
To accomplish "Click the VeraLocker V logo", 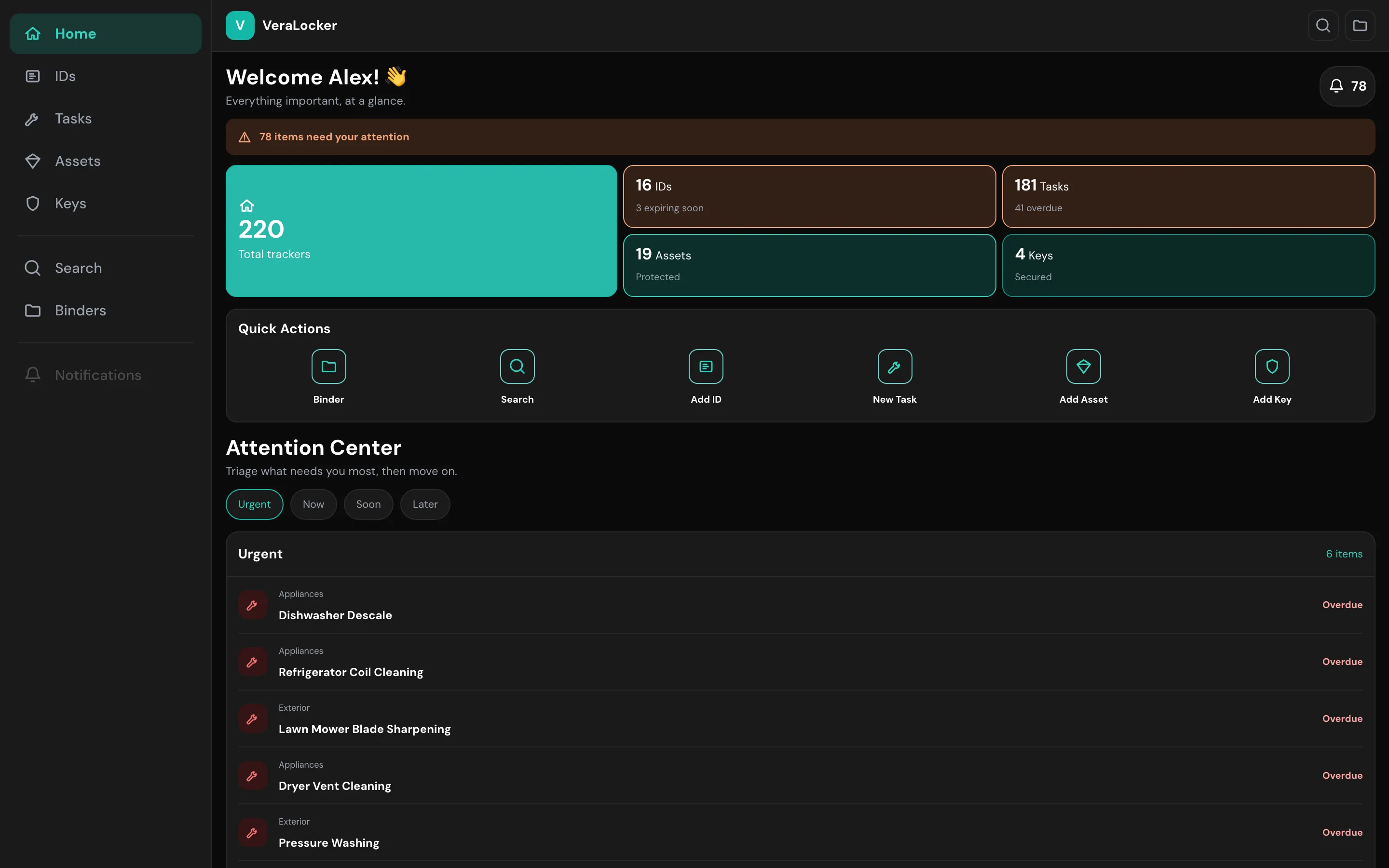I will click(240, 25).
